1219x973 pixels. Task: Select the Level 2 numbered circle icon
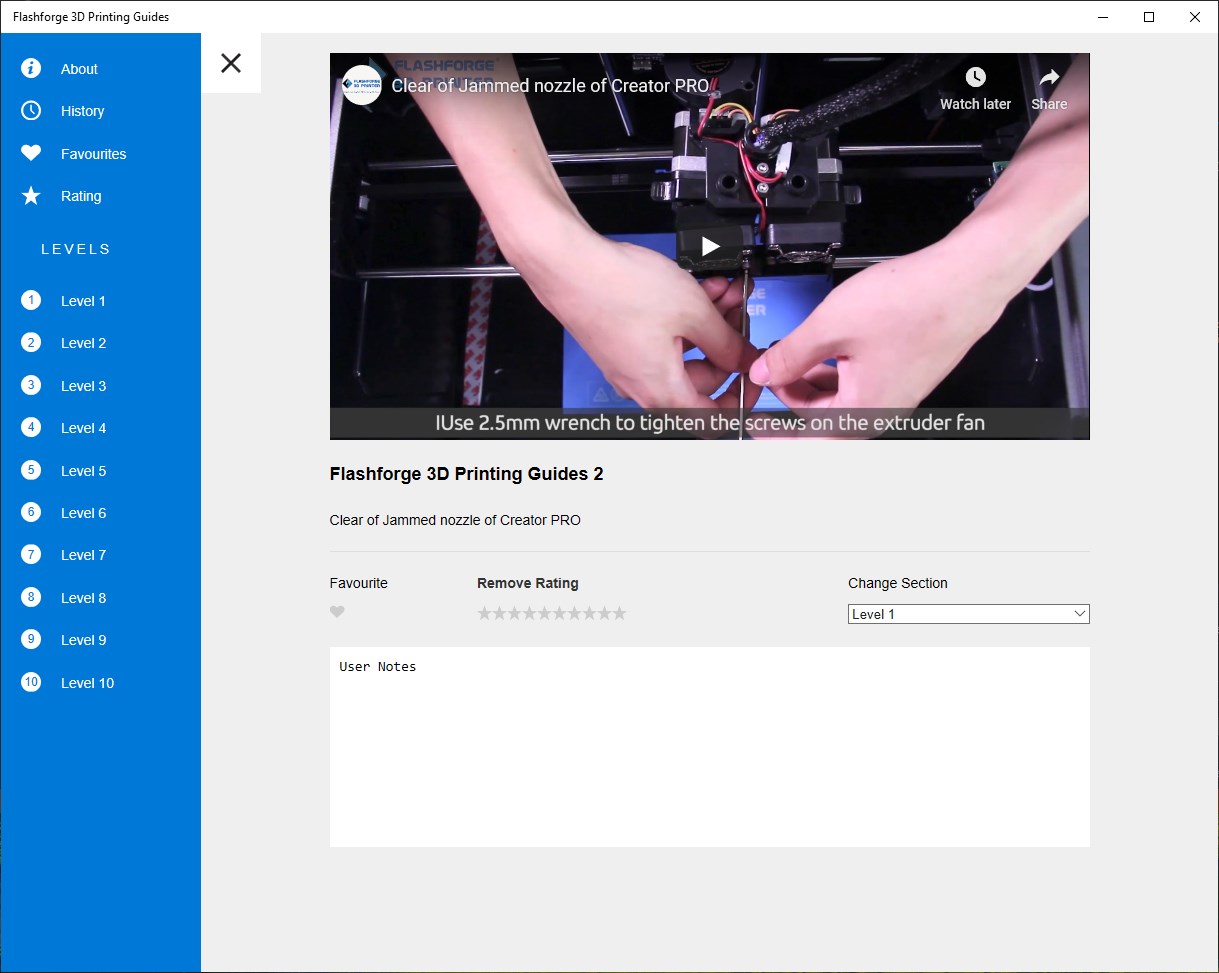pyautogui.click(x=31, y=343)
